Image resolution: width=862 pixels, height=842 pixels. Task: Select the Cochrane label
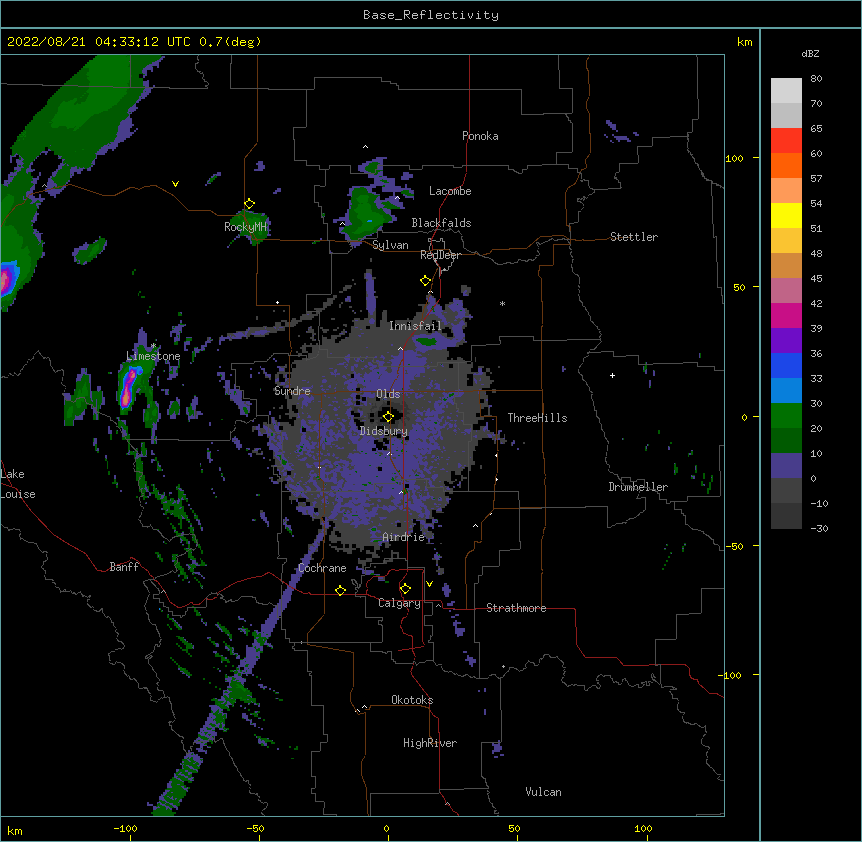pyautogui.click(x=322, y=568)
